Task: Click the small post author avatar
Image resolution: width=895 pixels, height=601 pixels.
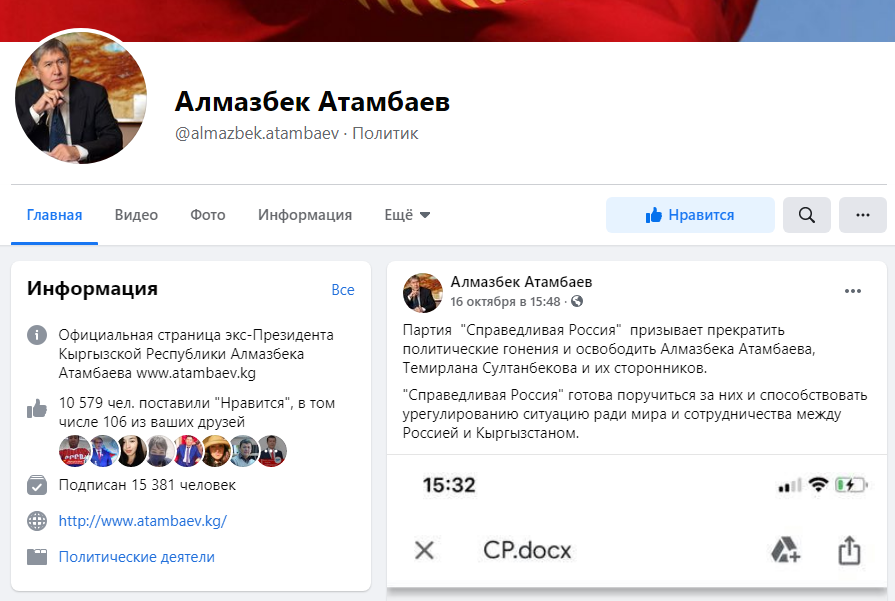Action: click(x=423, y=292)
